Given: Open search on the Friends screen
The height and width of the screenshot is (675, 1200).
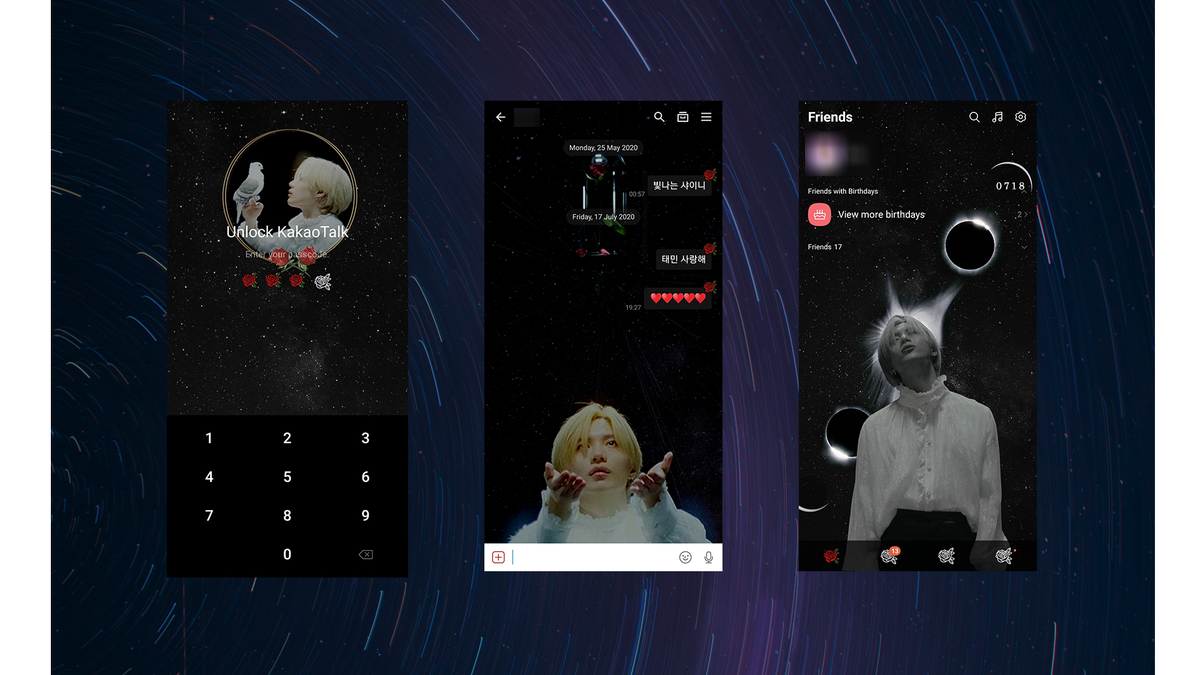Looking at the screenshot, I should click(974, 117).
